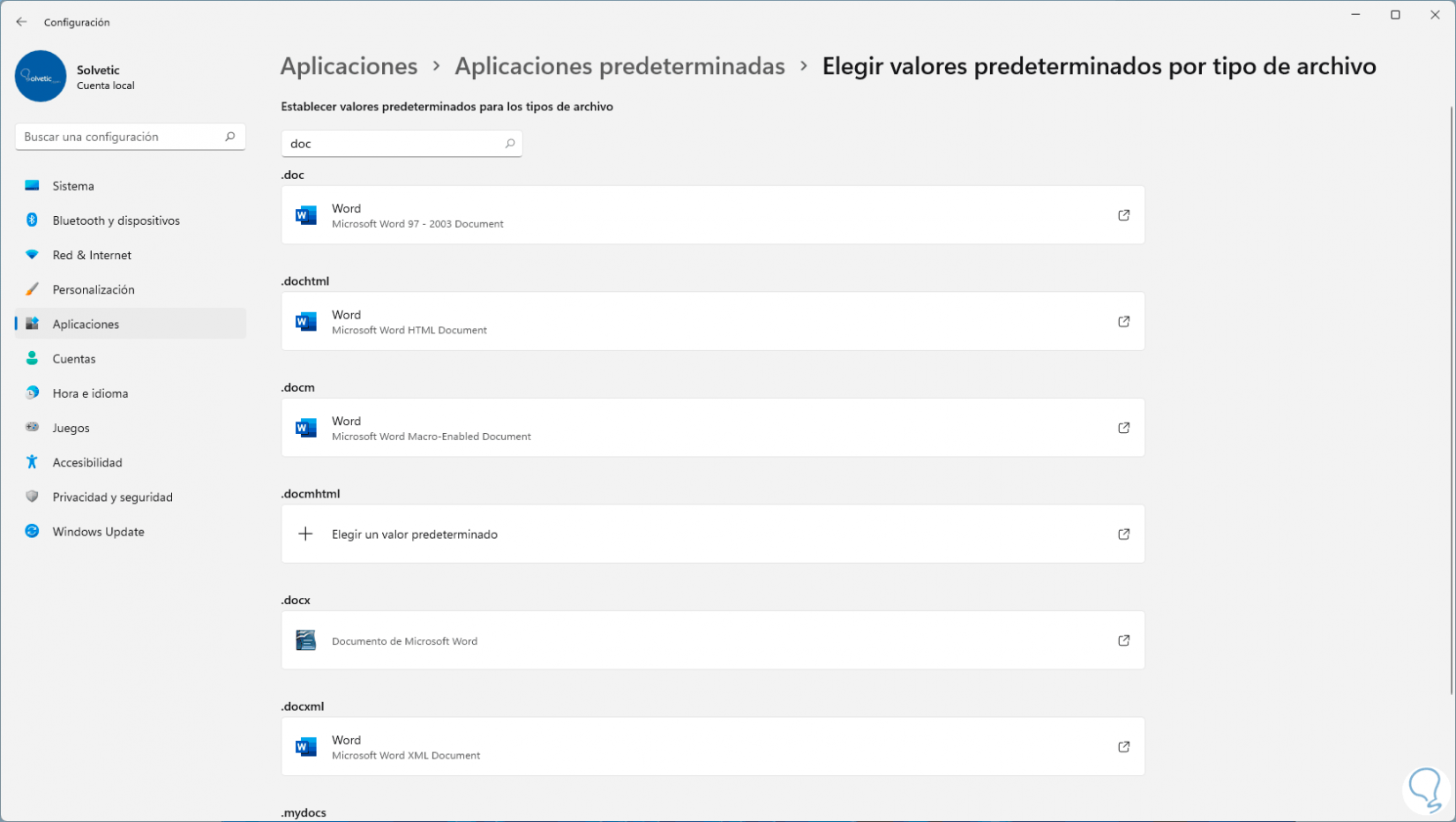Click the Word icon for .doc
Viewport: 1456px width, 822px height.
(x=306, y=215)
